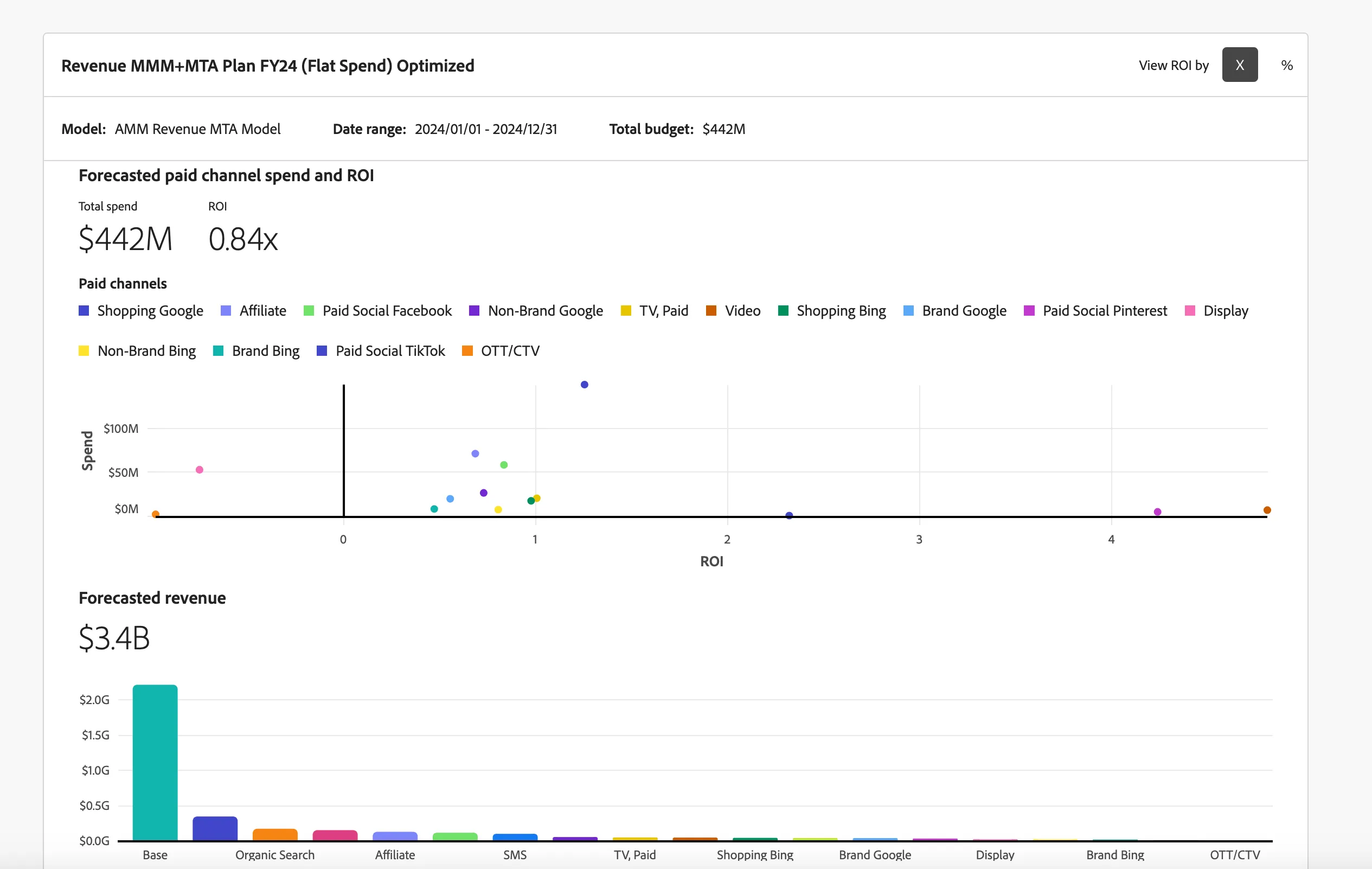Click the Non-Brand Google legend entry
Image resolution: width=1372 pixels, height=869 pixels.
[536, 311]
